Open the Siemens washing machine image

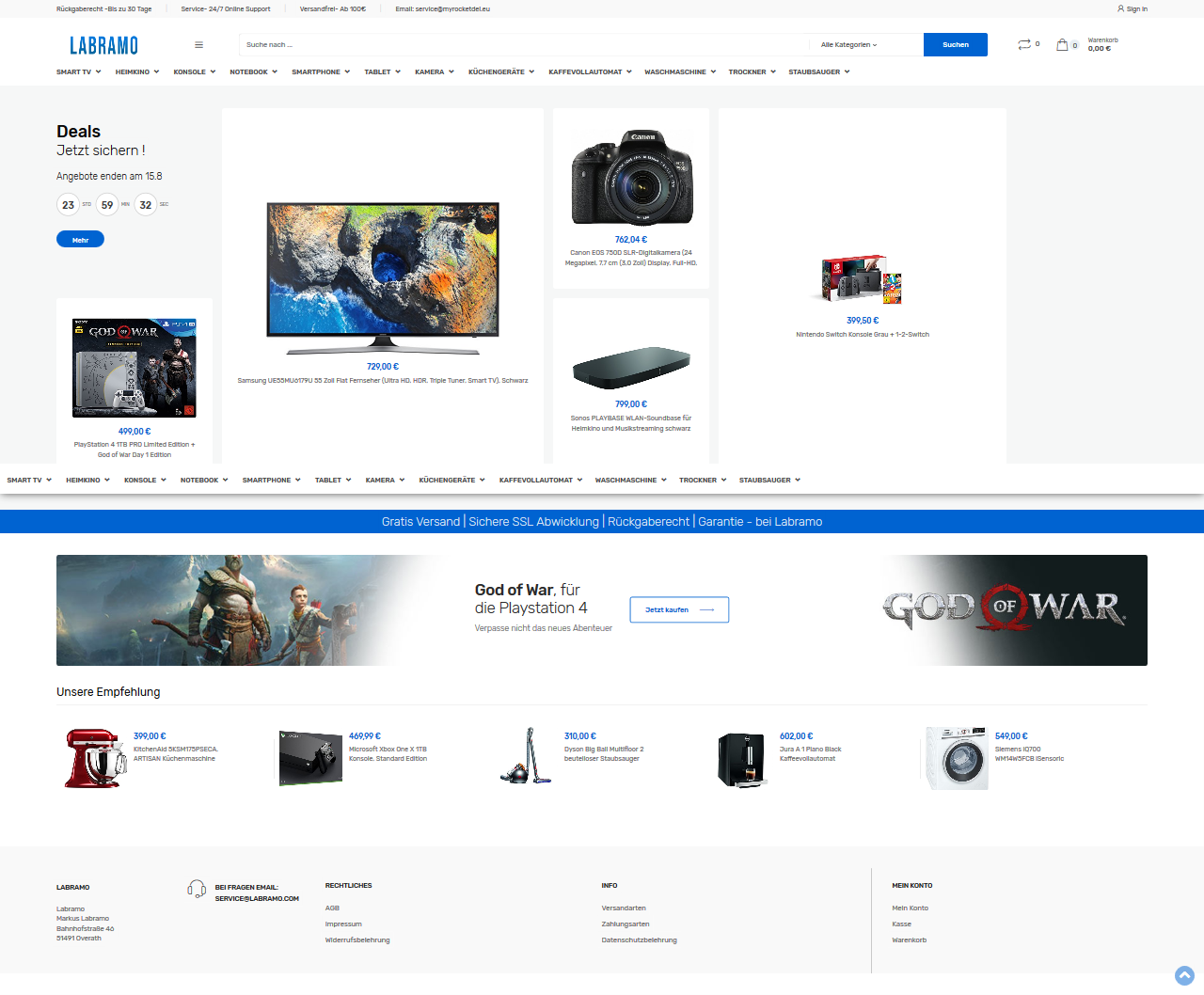tap(957, 758)
